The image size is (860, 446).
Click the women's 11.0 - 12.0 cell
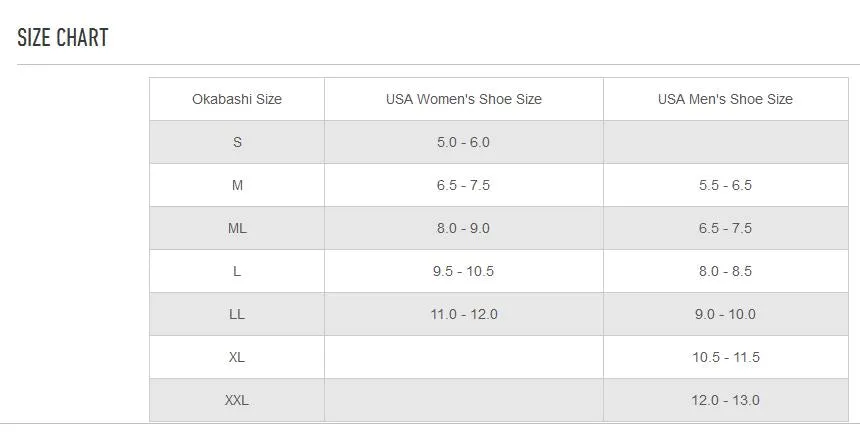(464, 314)
